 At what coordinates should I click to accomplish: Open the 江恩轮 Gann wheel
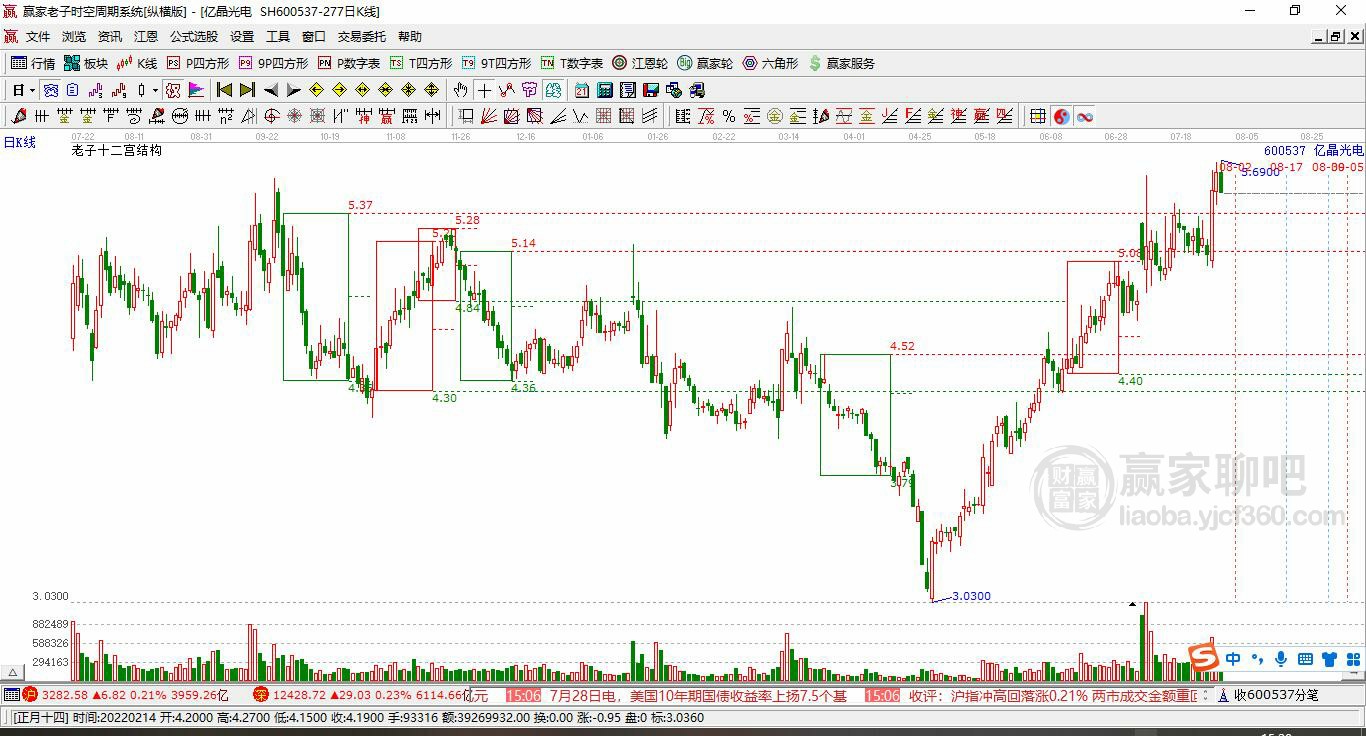tap(640, 63)
